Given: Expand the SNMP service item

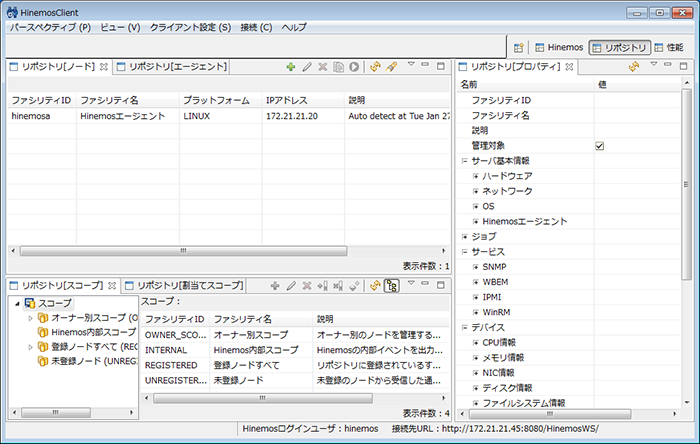Looking at the screenshot, I should (x=476, y=267).
